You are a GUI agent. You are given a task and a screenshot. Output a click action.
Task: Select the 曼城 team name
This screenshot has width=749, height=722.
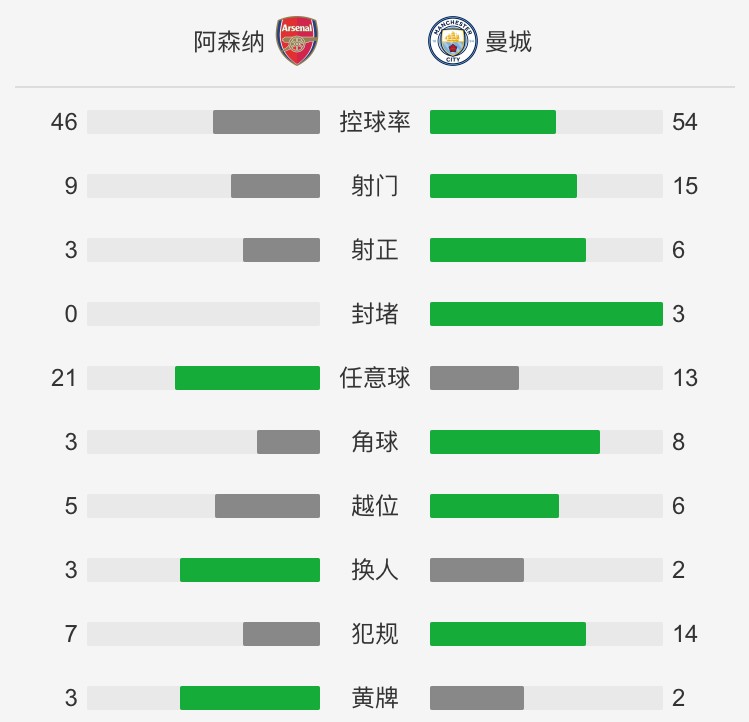[508, 42]
